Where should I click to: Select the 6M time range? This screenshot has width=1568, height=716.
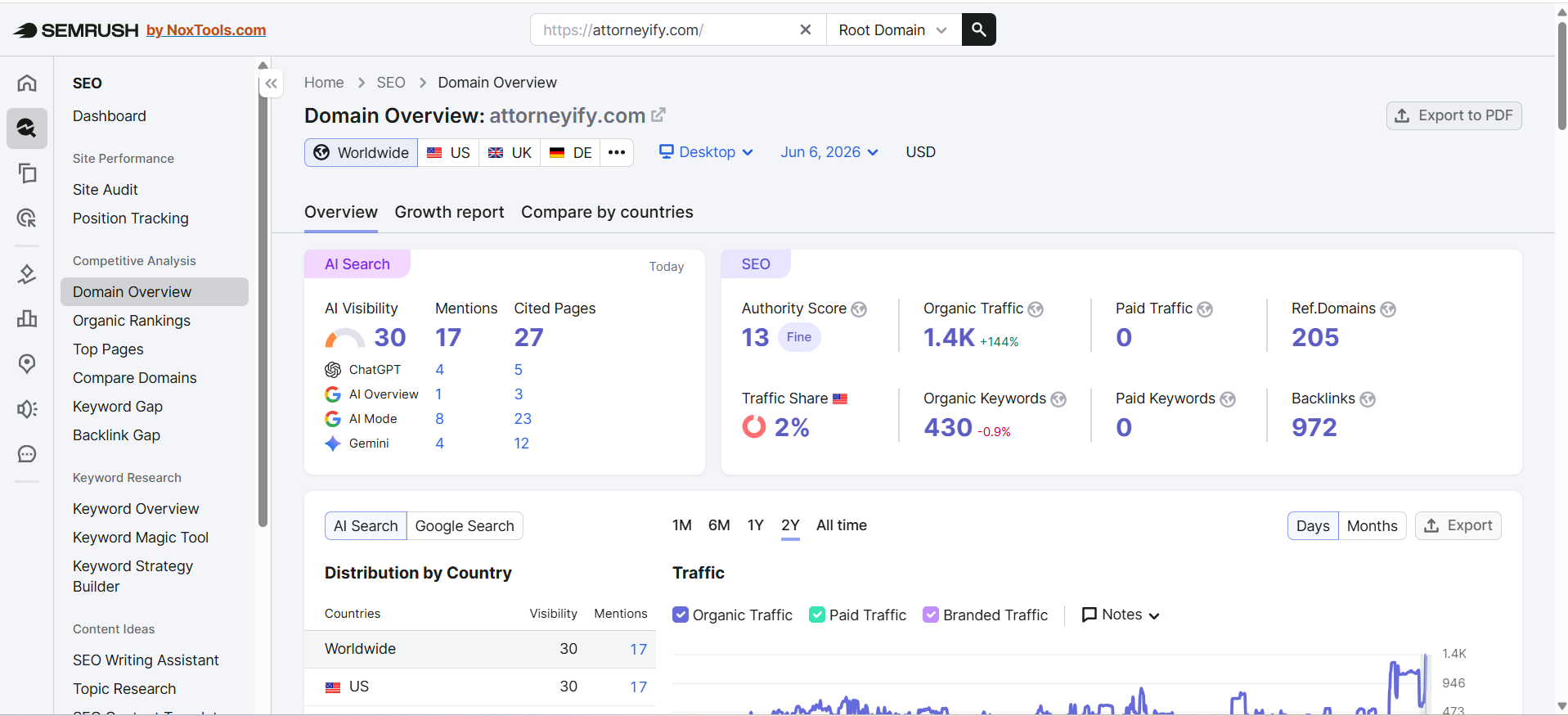[719, 525]
